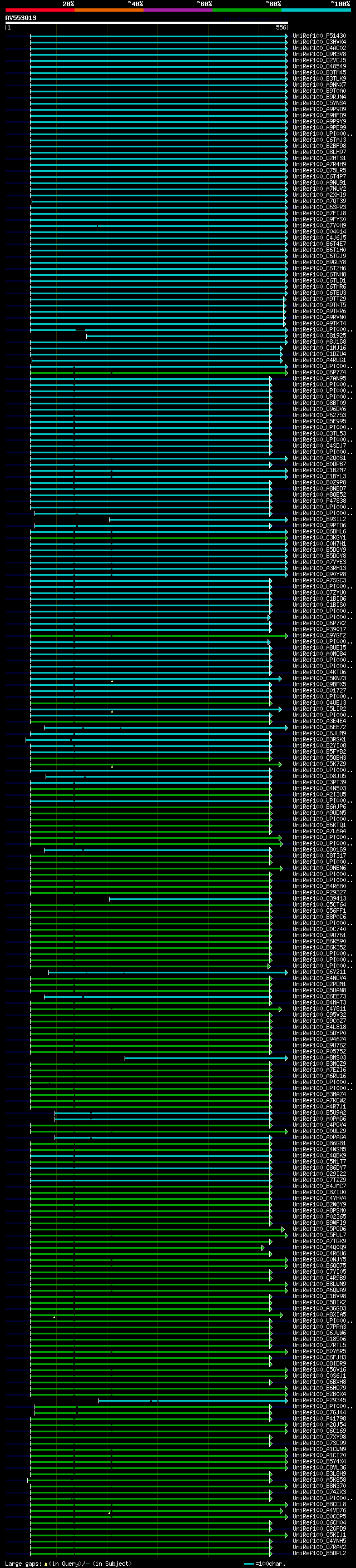Select the UniRef100_C5M1T7 label
This screenshot has width=356, height=1568.
[x=319, y=1161]
